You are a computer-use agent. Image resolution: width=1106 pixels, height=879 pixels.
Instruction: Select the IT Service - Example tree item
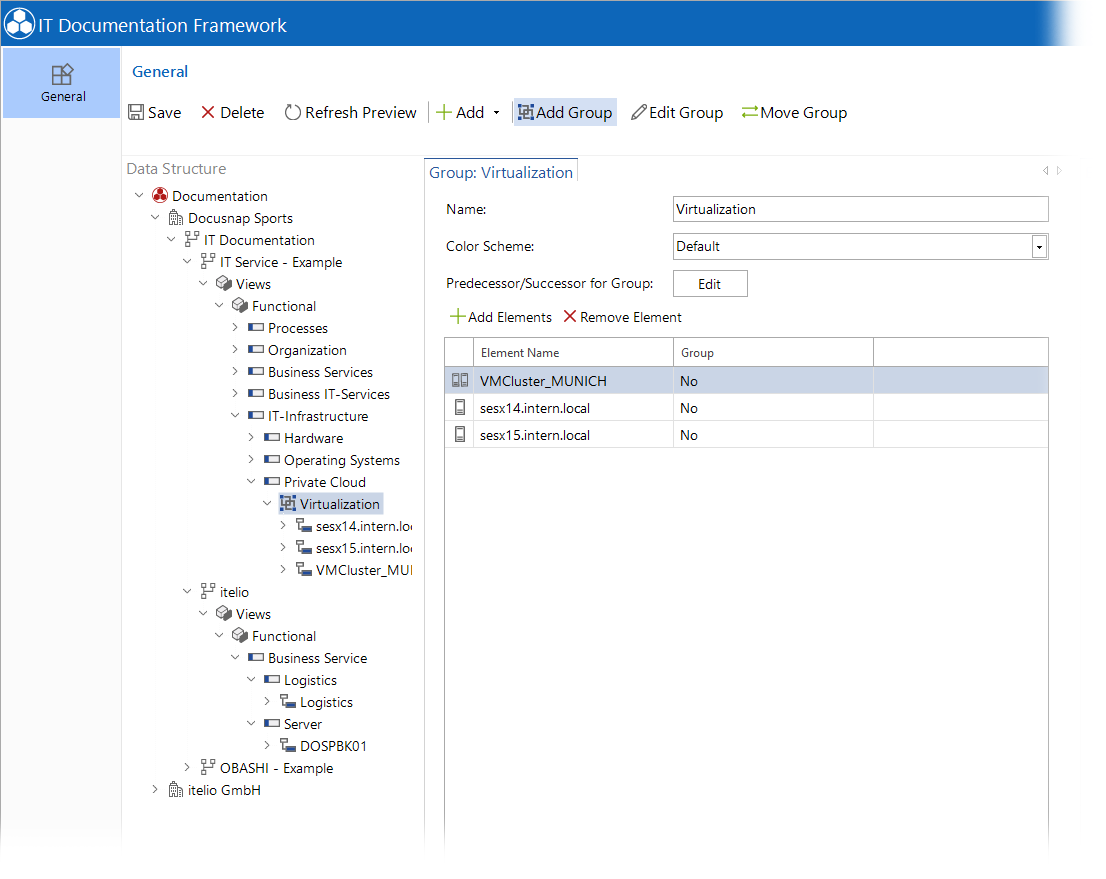point(281,262)
